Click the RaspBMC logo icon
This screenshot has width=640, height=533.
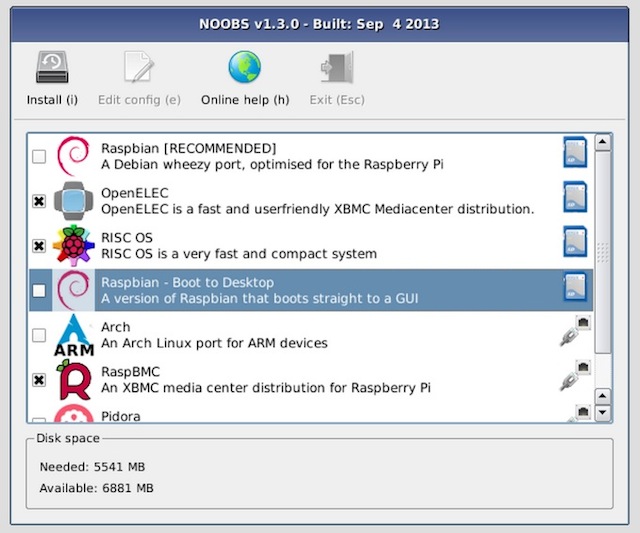(73, 379)
